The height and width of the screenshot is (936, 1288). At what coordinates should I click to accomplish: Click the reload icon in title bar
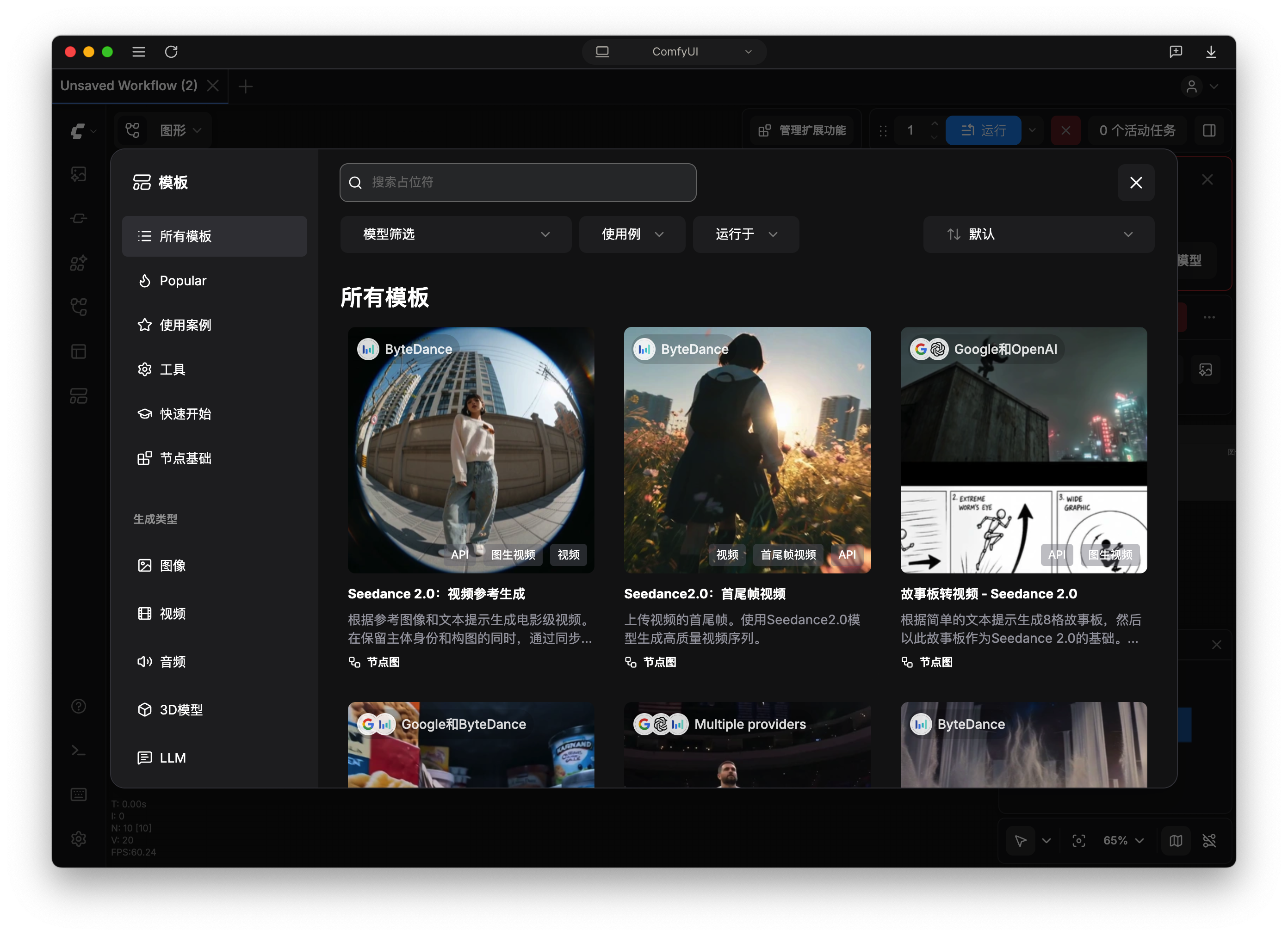[171, 52]
